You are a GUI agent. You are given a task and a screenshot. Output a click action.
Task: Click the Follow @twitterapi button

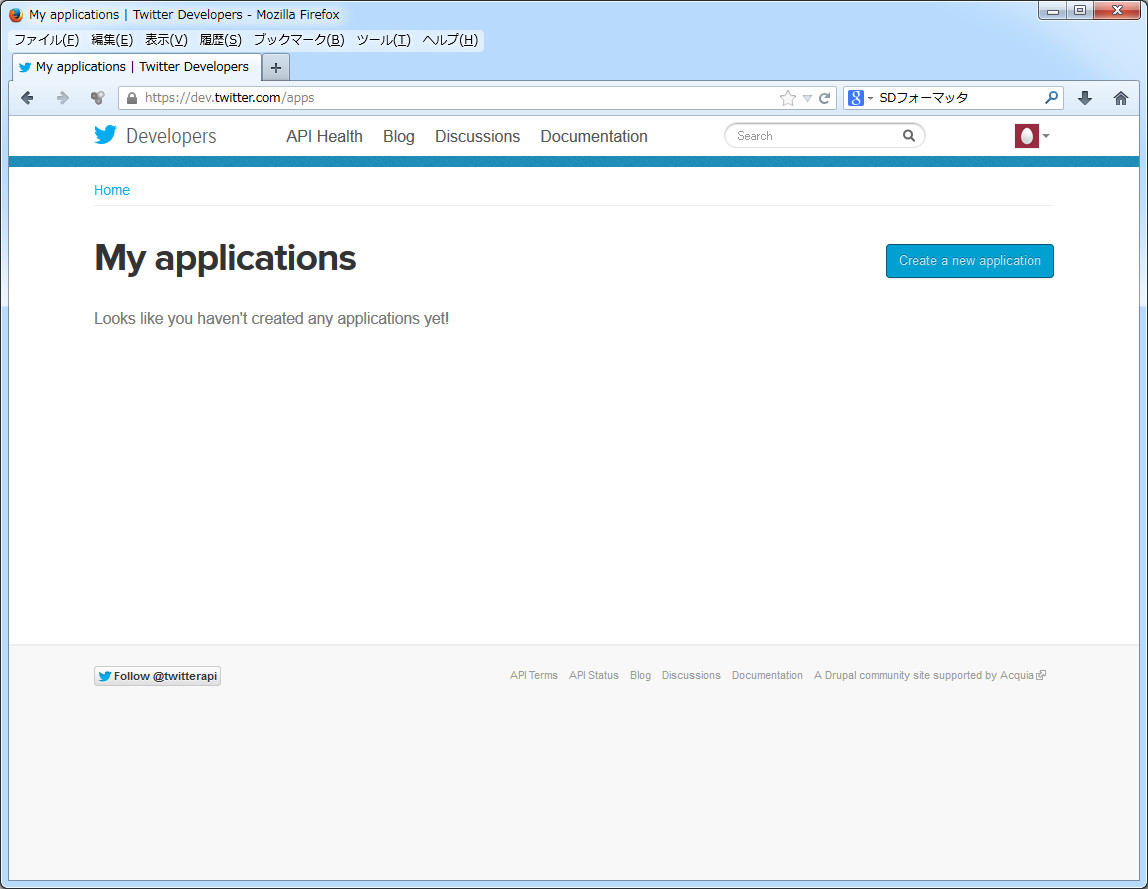(x=157, y=676)
